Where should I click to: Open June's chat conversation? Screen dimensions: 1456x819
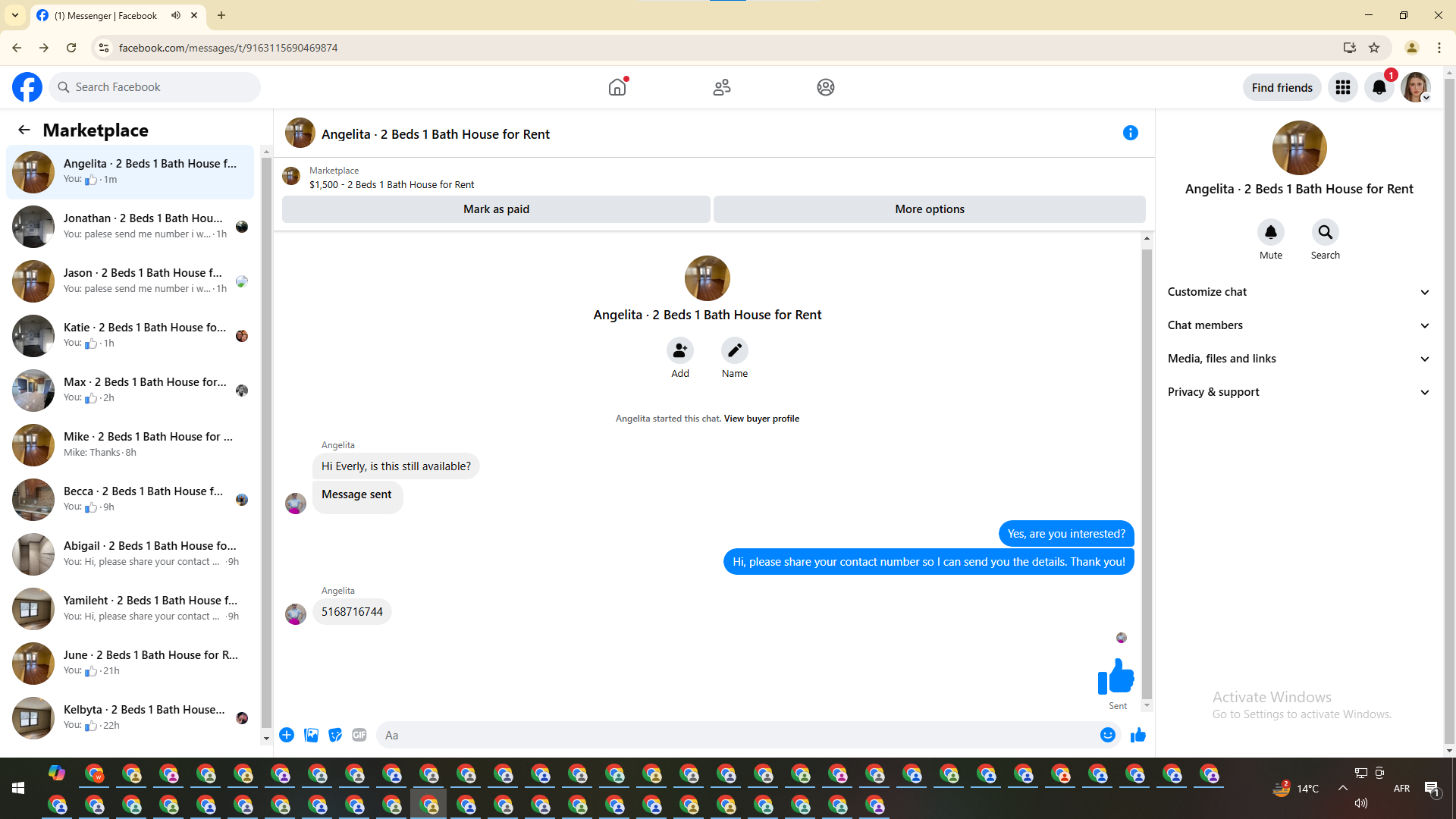tap(130, 664)
